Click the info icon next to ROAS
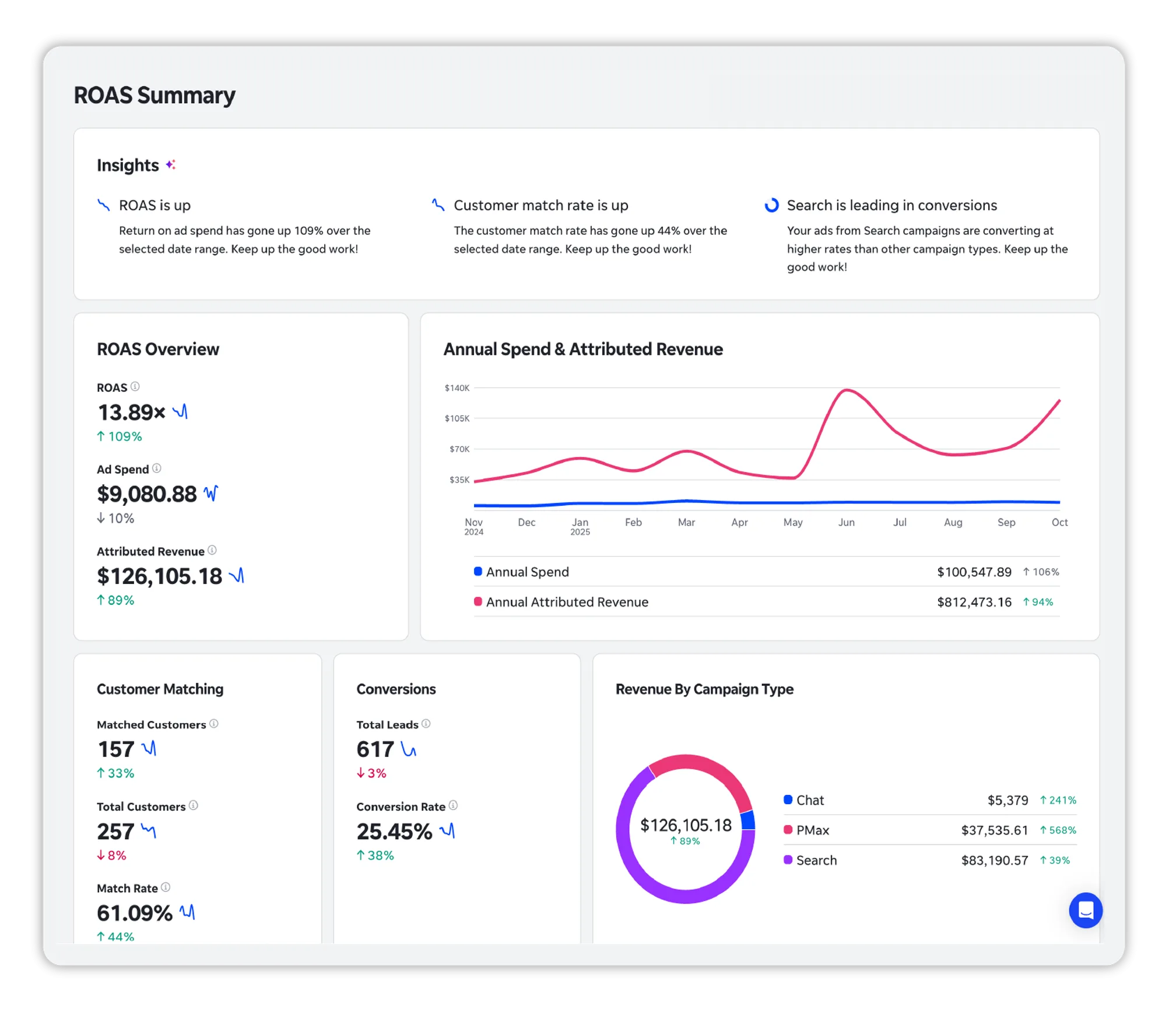The height and width of the screenshot is (1021, 1176). pyautogui.click(x=135, y=386)
